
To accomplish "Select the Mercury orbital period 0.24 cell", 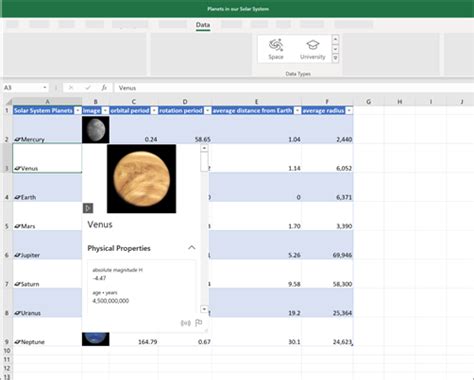I will pos(134,130).
